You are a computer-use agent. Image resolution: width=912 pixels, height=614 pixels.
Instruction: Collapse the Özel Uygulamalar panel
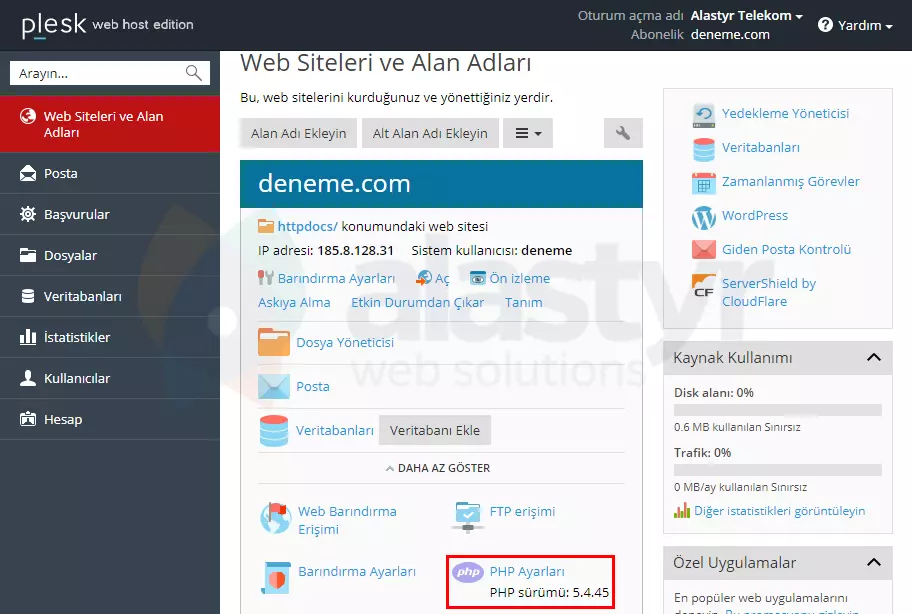874,562
